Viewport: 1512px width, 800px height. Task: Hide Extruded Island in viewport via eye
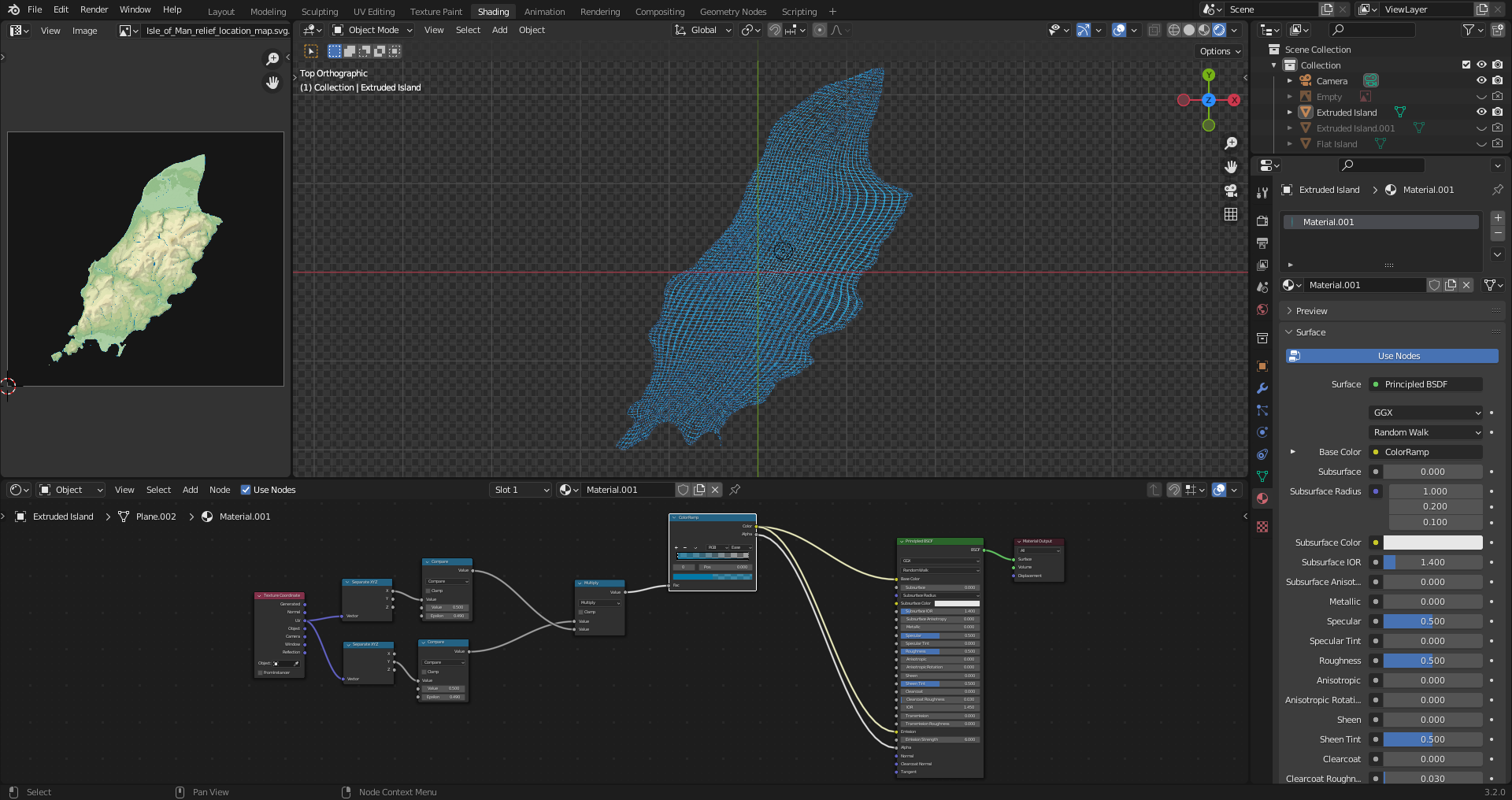click(x=1480, y=113)
